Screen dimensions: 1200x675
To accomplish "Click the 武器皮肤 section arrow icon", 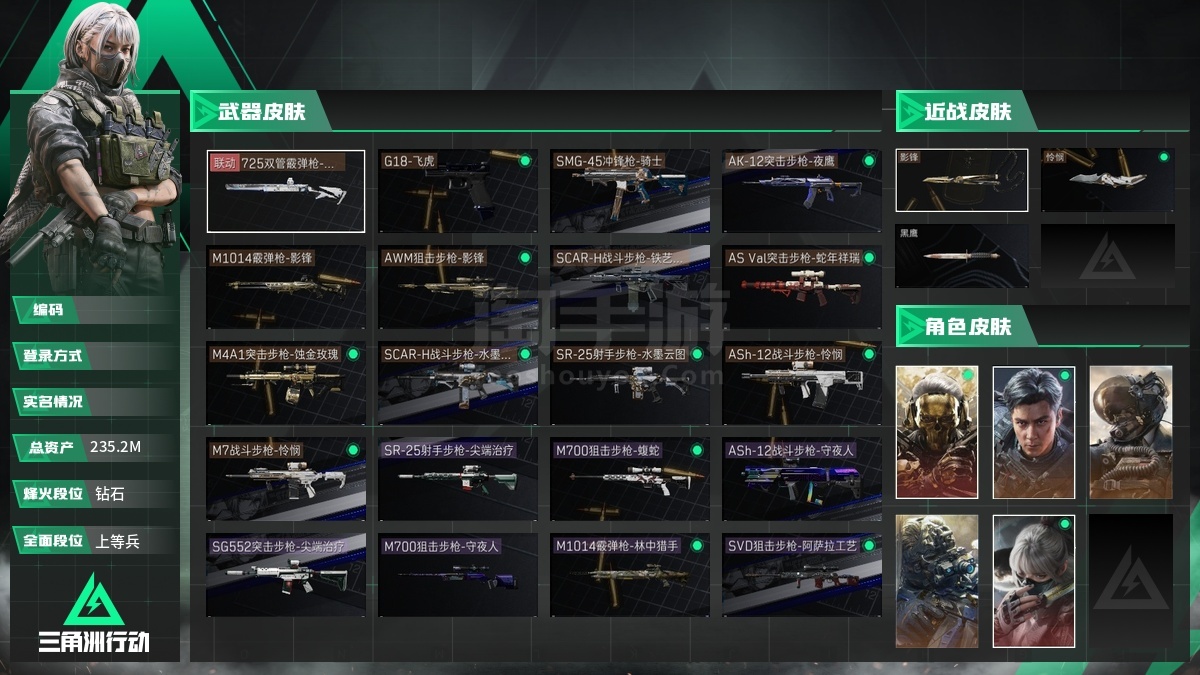I will (x=204, y=112).
